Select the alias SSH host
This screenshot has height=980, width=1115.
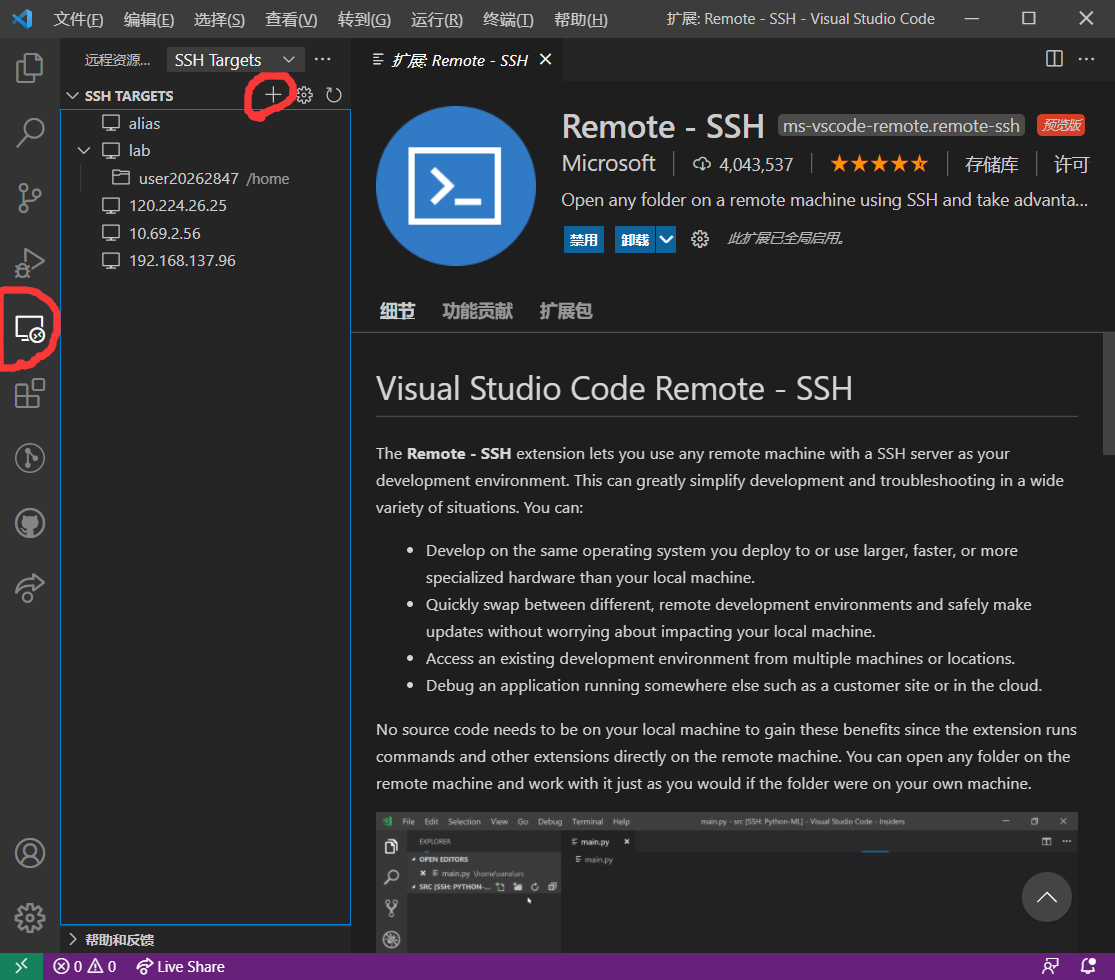[206, 123]
